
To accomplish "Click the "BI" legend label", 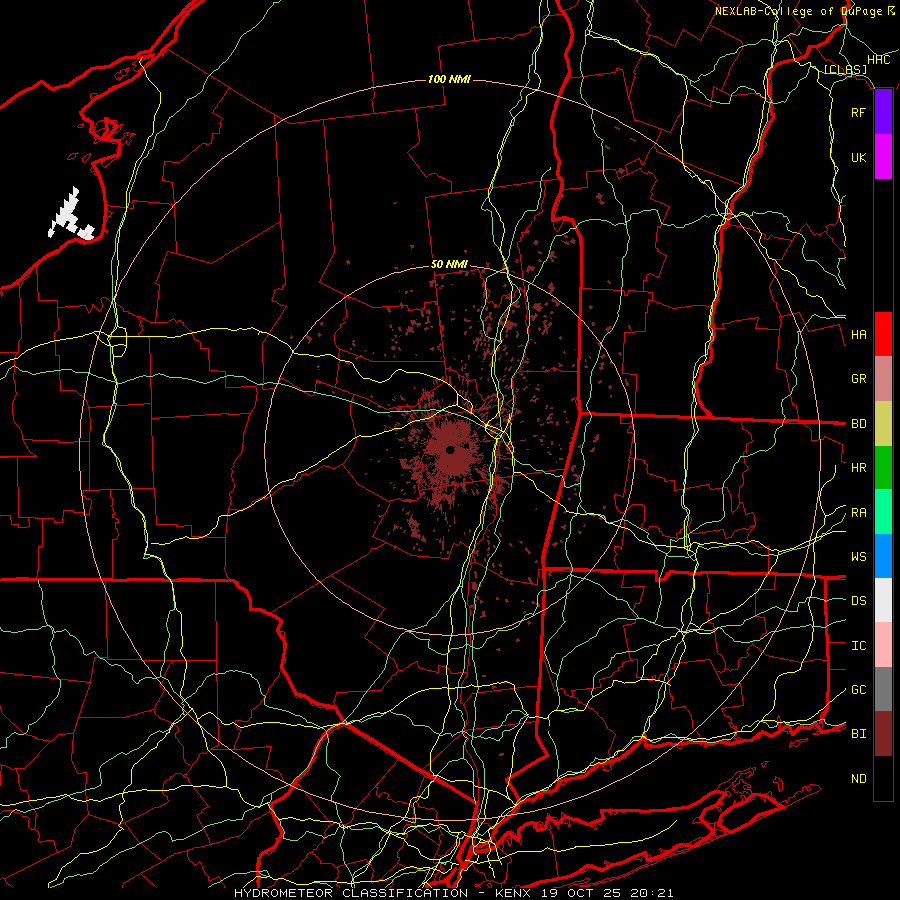I will click(858, 734).
